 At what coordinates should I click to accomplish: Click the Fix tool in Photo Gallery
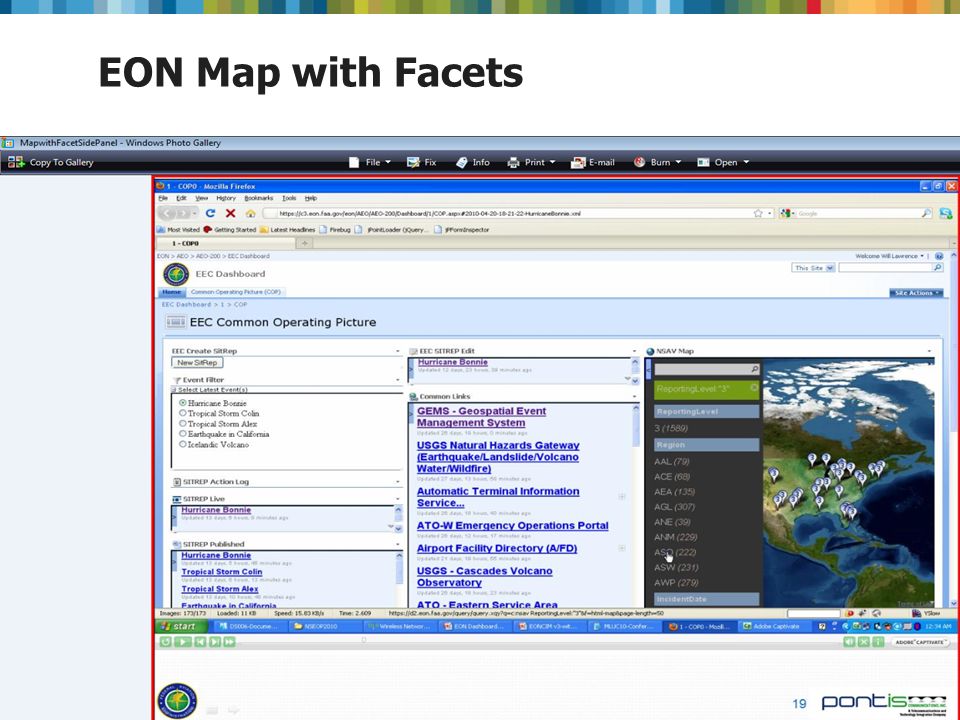tap(422, 162)
